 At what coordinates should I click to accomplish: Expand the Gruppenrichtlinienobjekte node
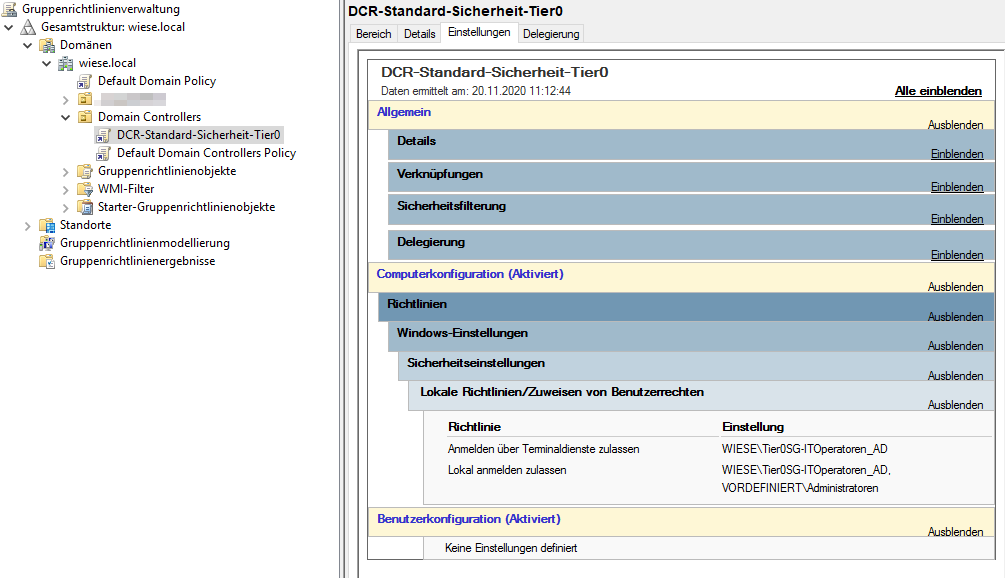coord(65,172)
